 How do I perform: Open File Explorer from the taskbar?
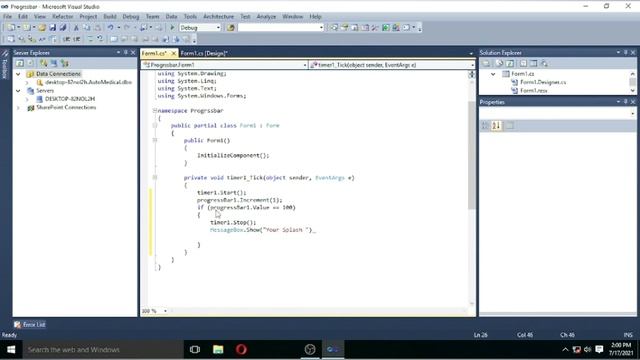(218, 349)
